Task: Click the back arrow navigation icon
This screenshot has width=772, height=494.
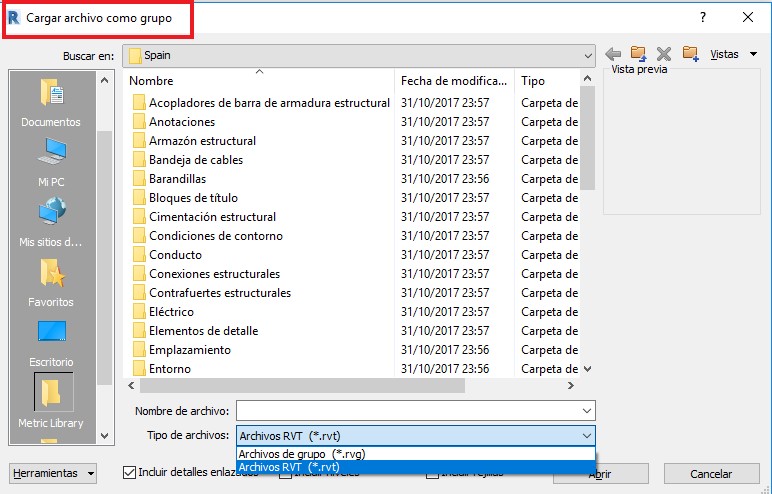Action: (613, 54)
